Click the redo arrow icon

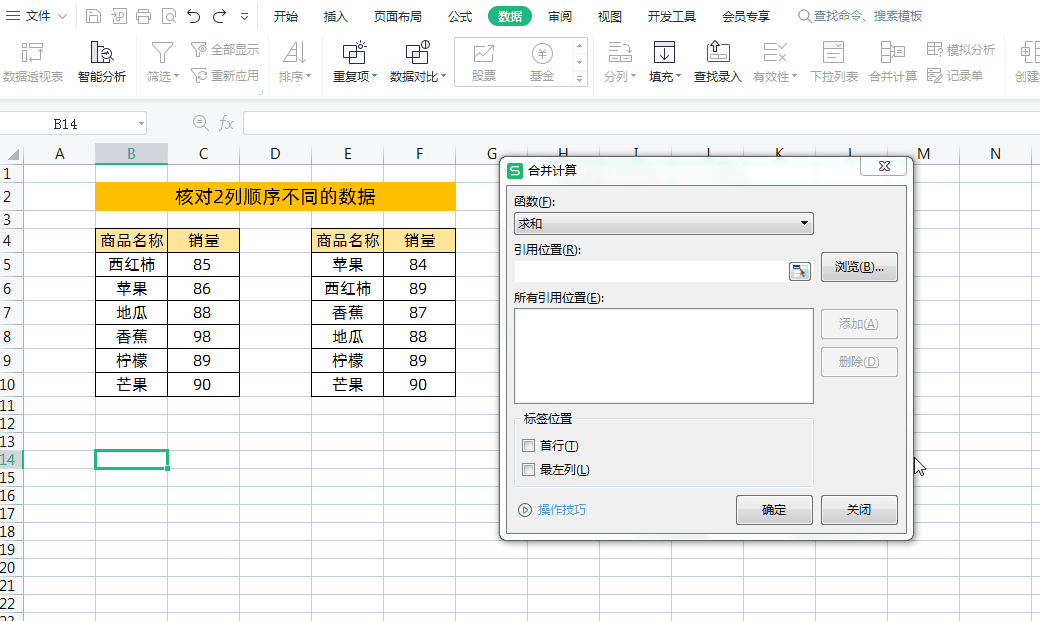219,16
